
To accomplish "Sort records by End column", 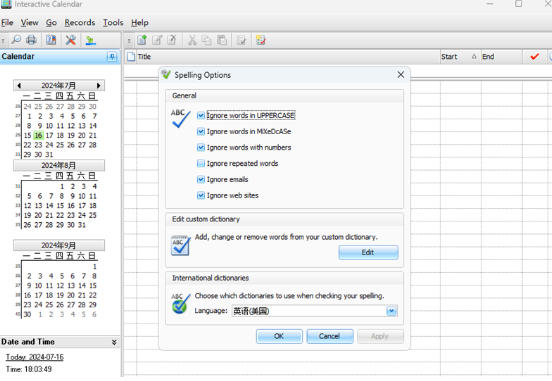I will click(501, 57).
